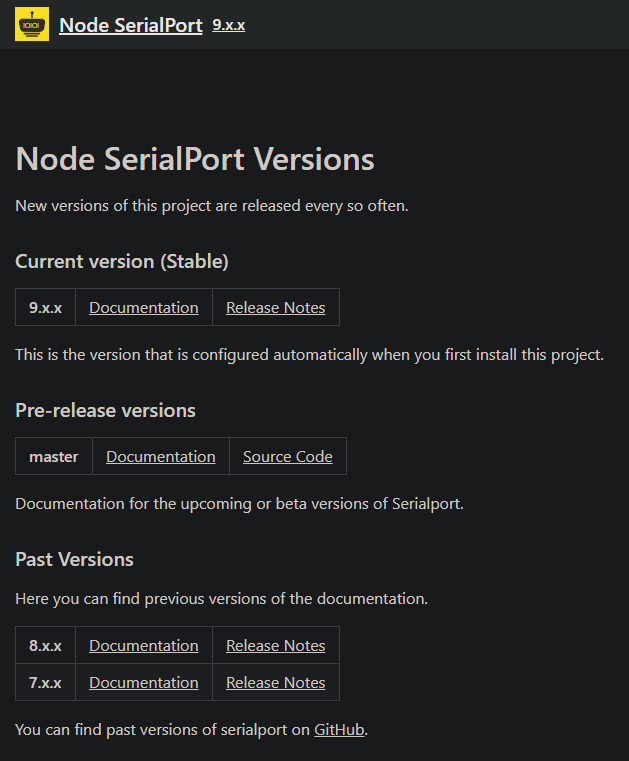View Release Notes for version 9.x.x
The width and height of the screenshot is (629, 761).
pos(276,308)
